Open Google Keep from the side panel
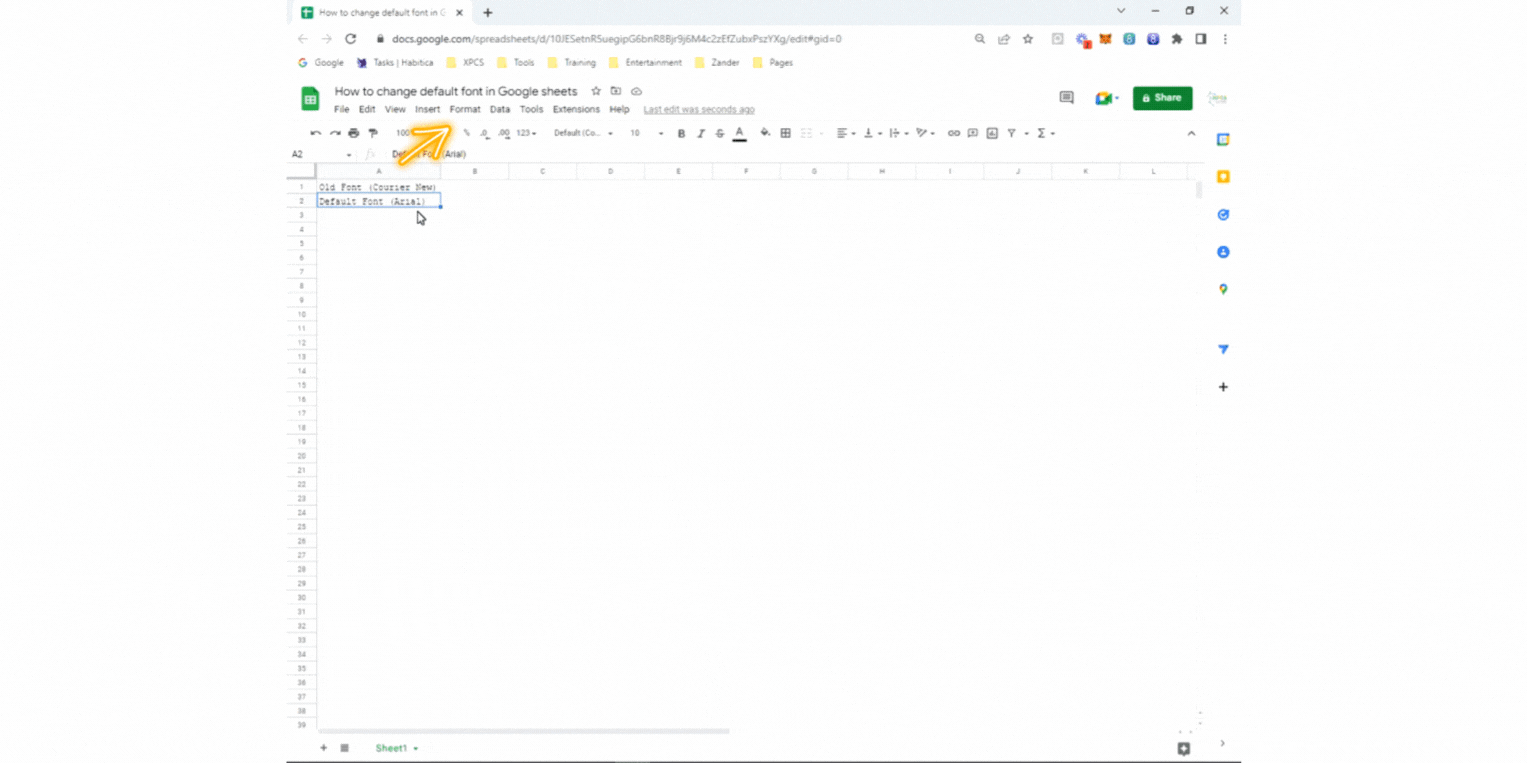Image resolution: width=1527 pixels, height=763 pixels. click(1222, 176)
